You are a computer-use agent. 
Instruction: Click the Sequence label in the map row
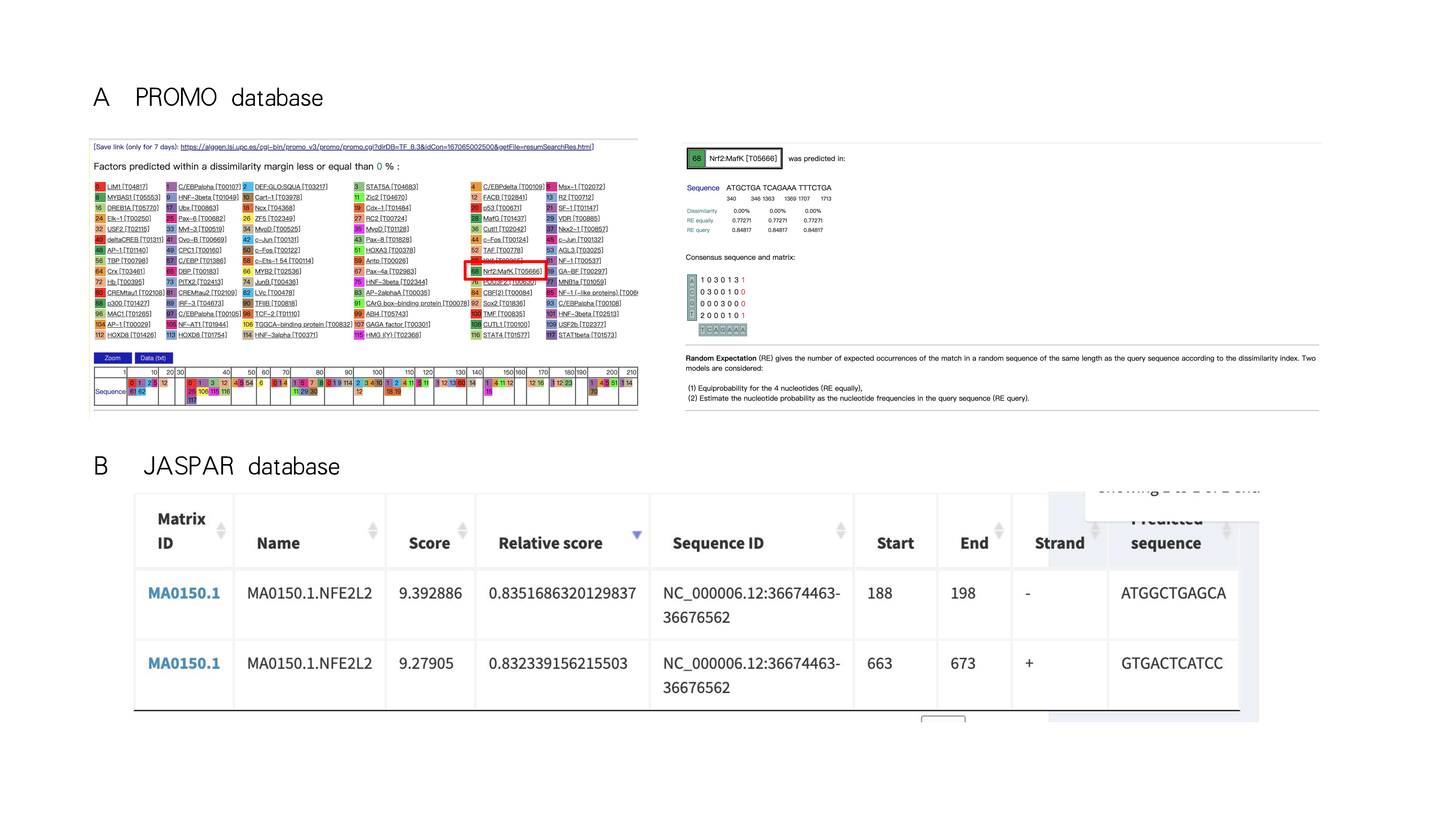pos(110,391)
